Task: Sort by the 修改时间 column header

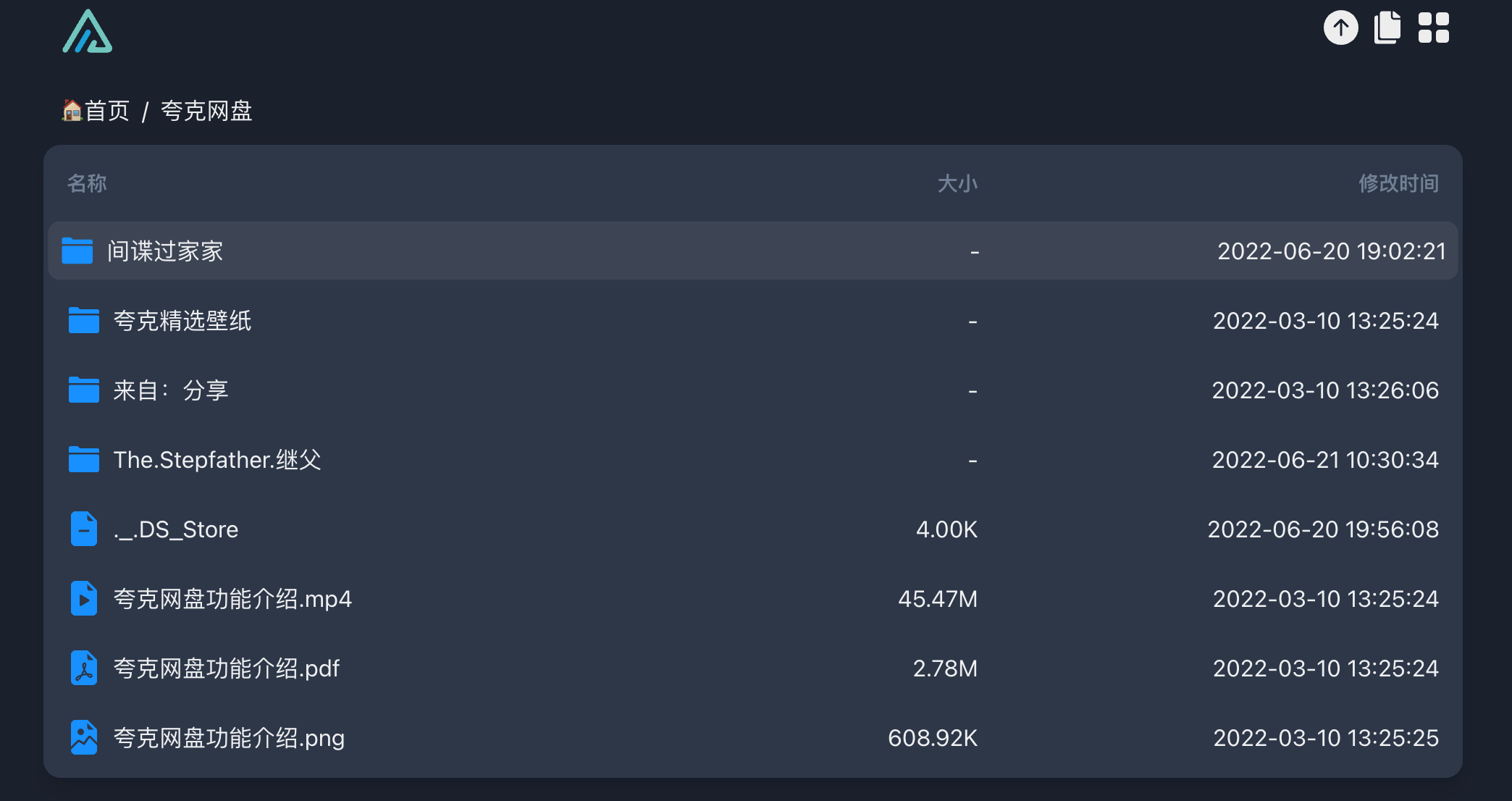Action: [x=1398, y=183]
